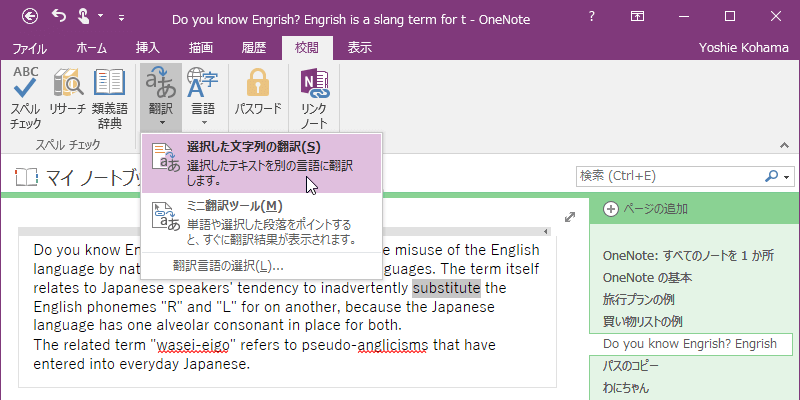Screen dimensions: 800x400
Task: Click Ribbon display options icon
Action: (637, 17)
